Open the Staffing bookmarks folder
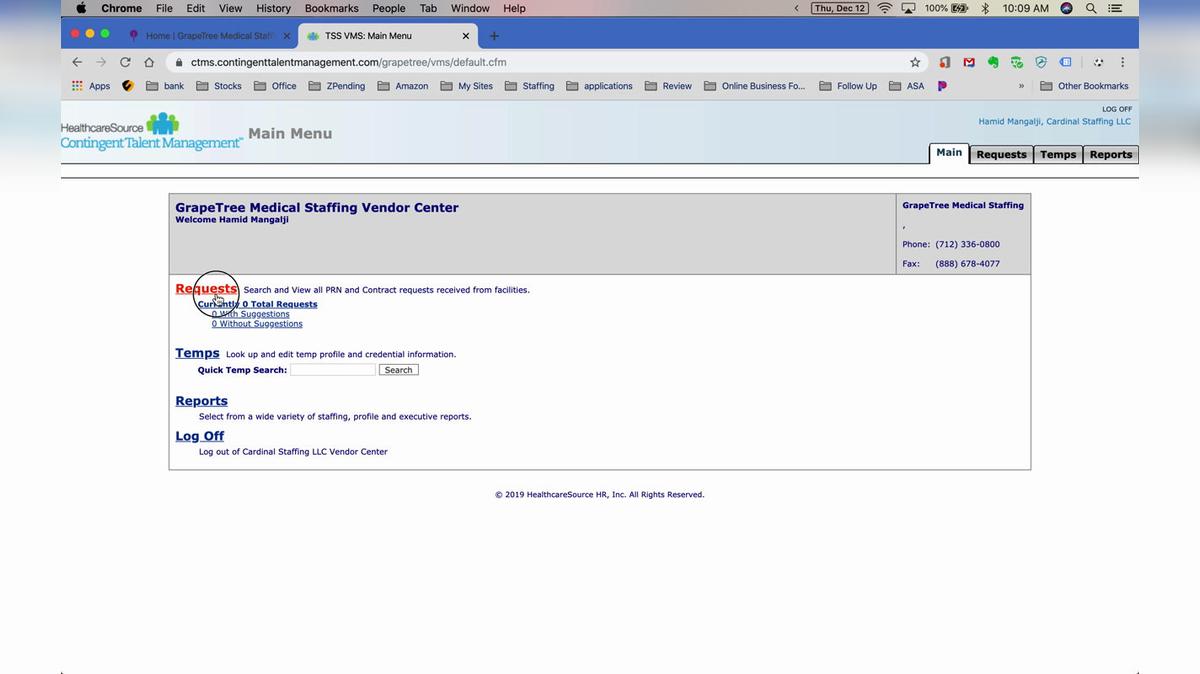Screen dimensions: 1200x674 tap(529, 86)
